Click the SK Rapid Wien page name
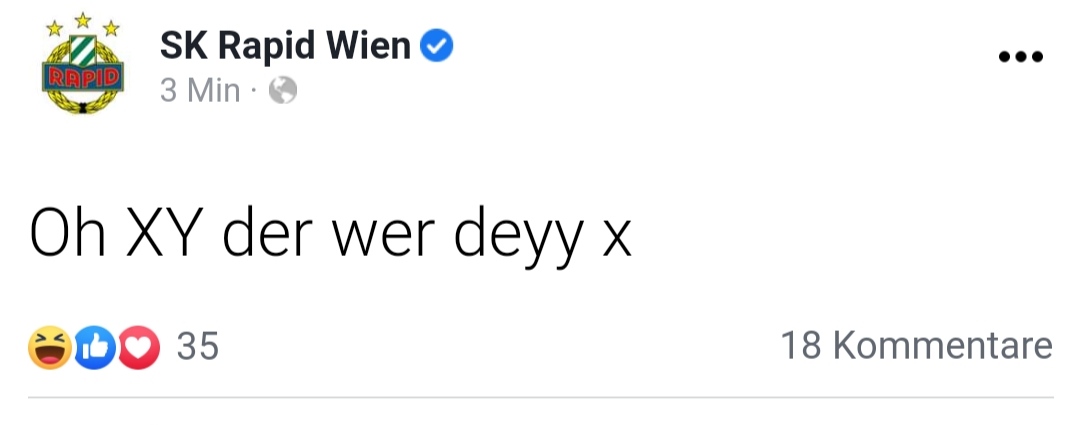The image size is (1080, 425). click(x=285, y=46)
